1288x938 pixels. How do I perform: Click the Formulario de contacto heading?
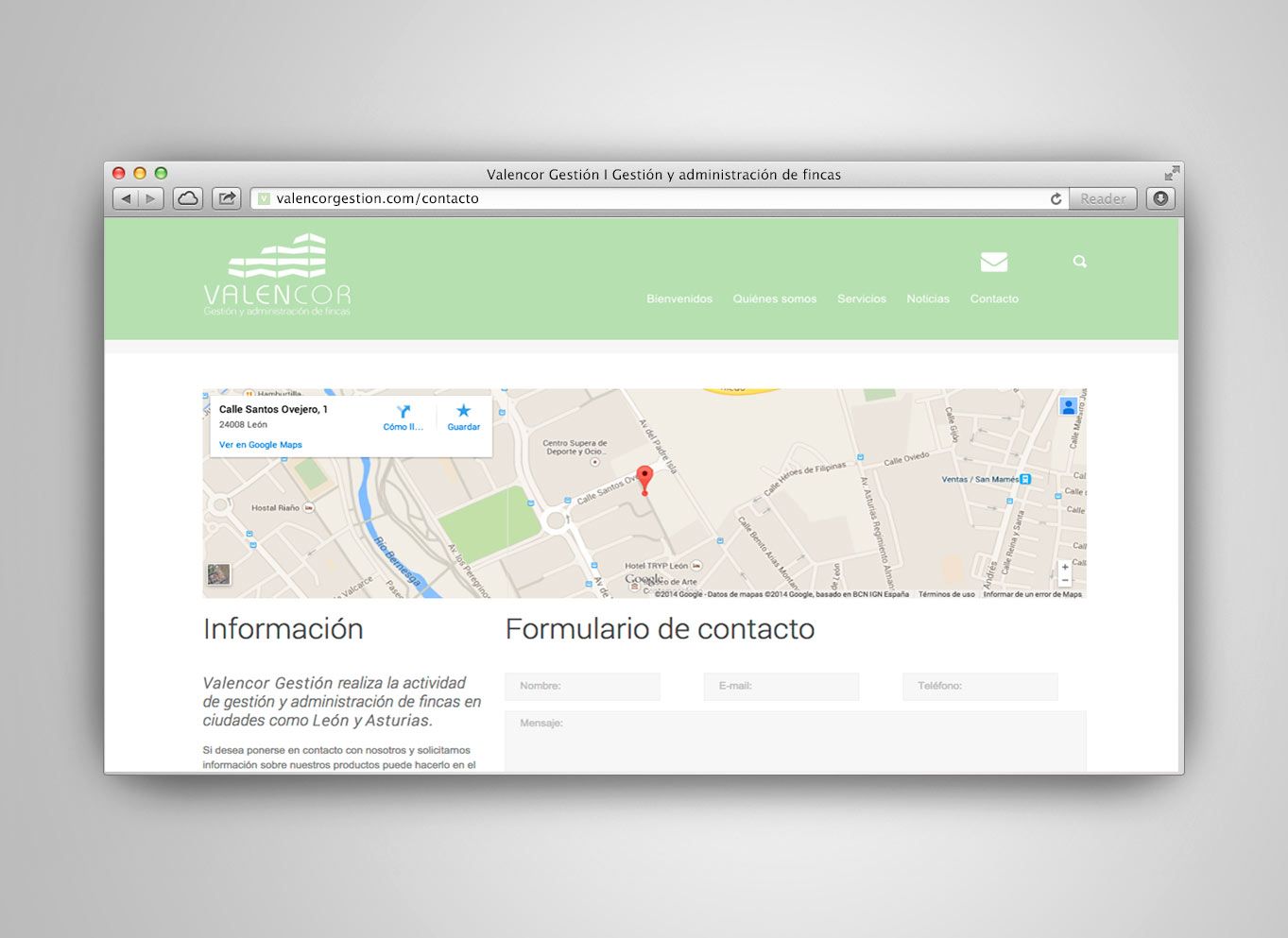(x=660, y=629)
